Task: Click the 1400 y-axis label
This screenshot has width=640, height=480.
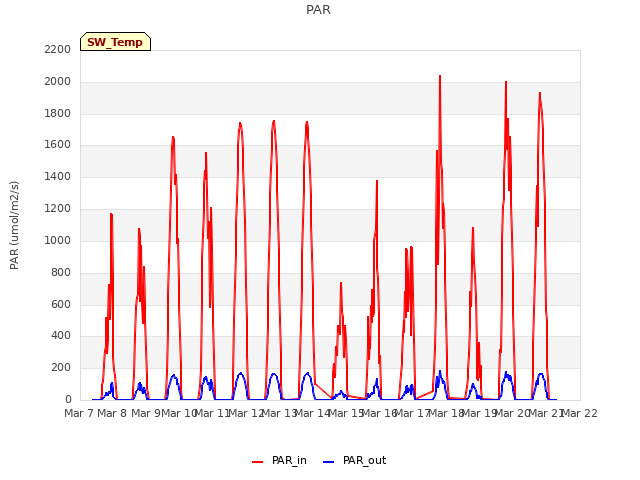Action: (58, 177)
